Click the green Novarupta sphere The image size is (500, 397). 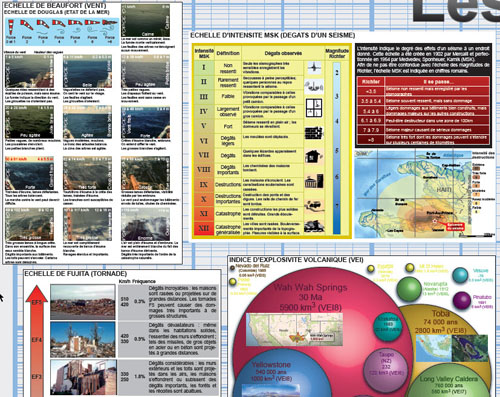(x=409, y=288)
